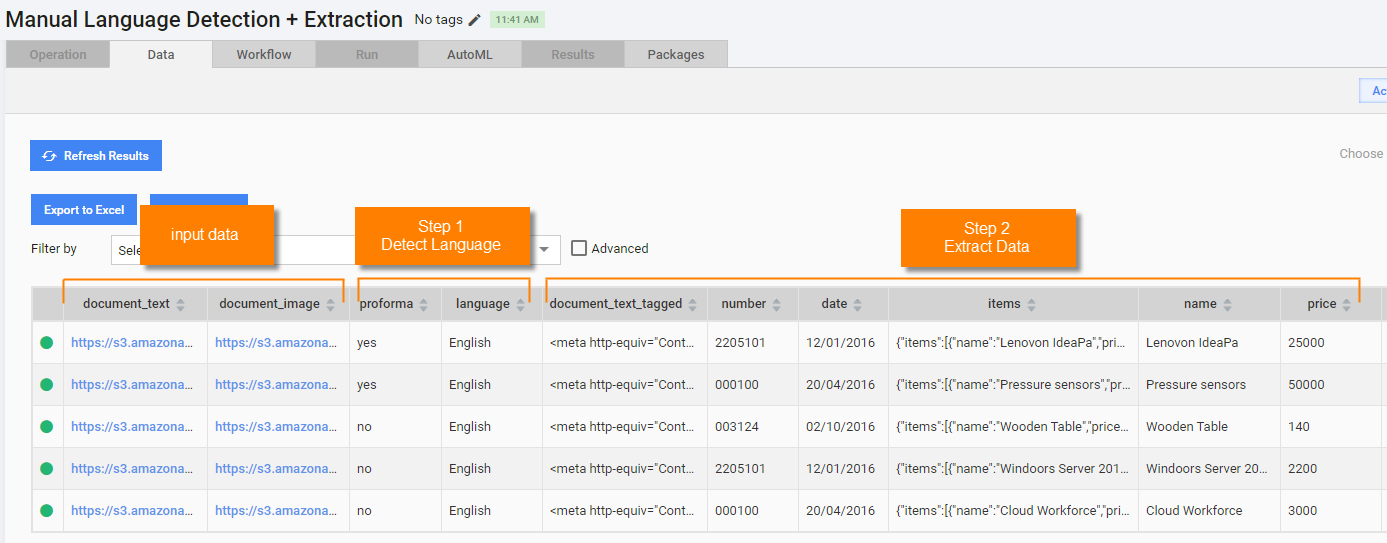This screenshot has width=1387, height=543.
Task: Toggle the Advanced checkbox
Action: (x=579, y=248)
